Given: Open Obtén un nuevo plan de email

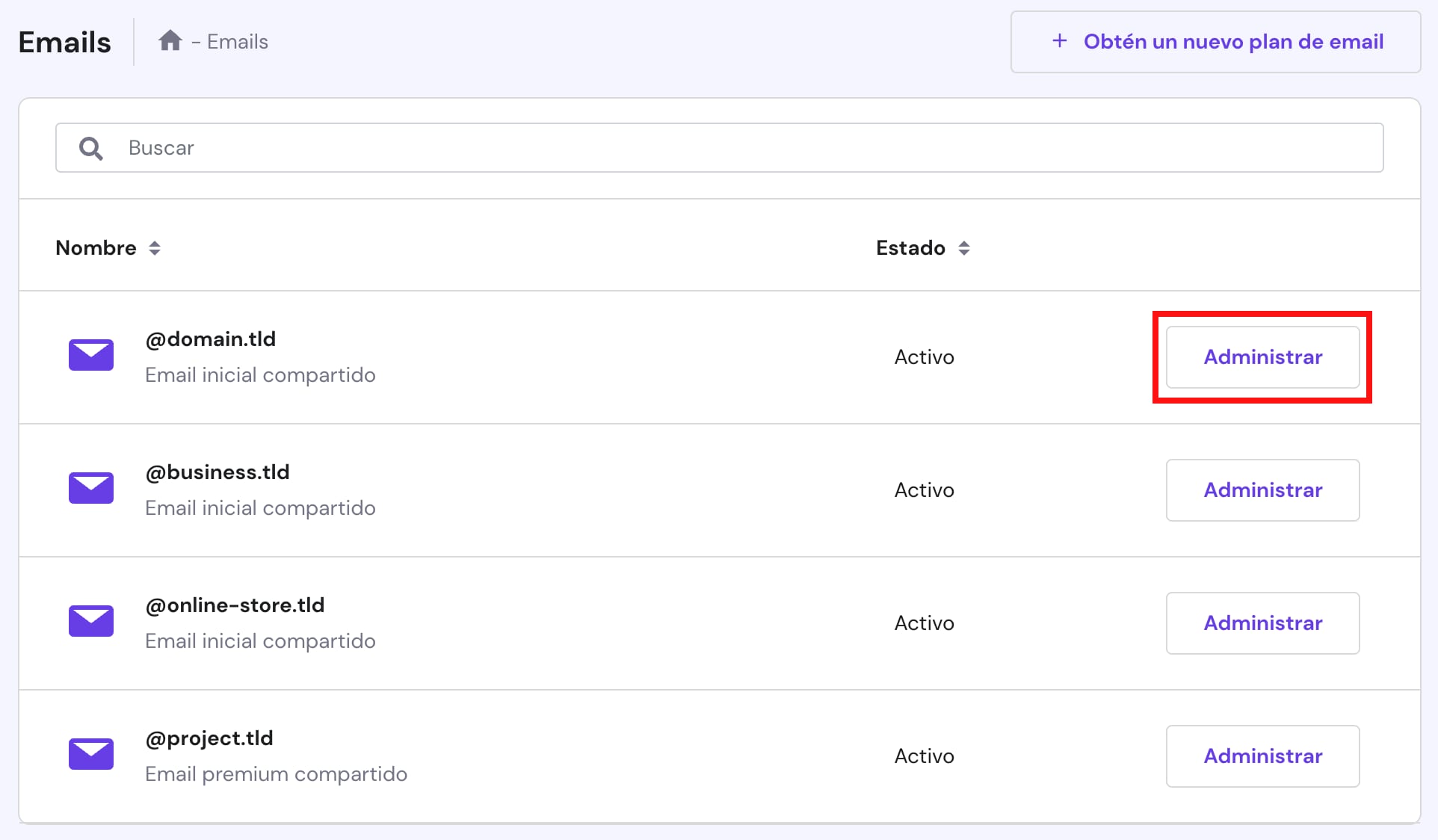Looking at the screenshot, I should click(x=1215, y=41).
